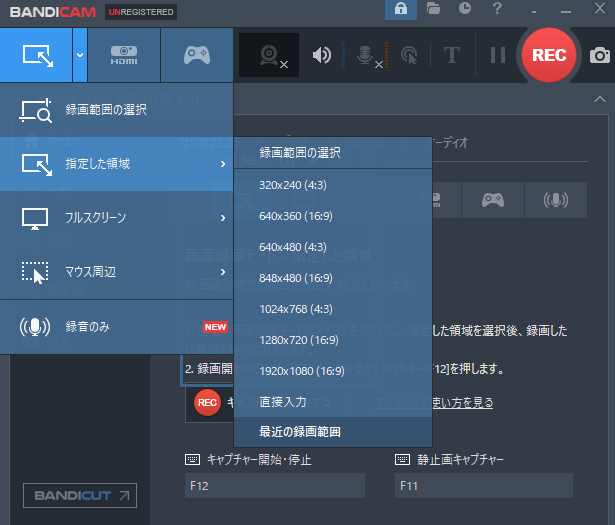Click the microphone icon beside 録音のみ

tap(35, 327)
